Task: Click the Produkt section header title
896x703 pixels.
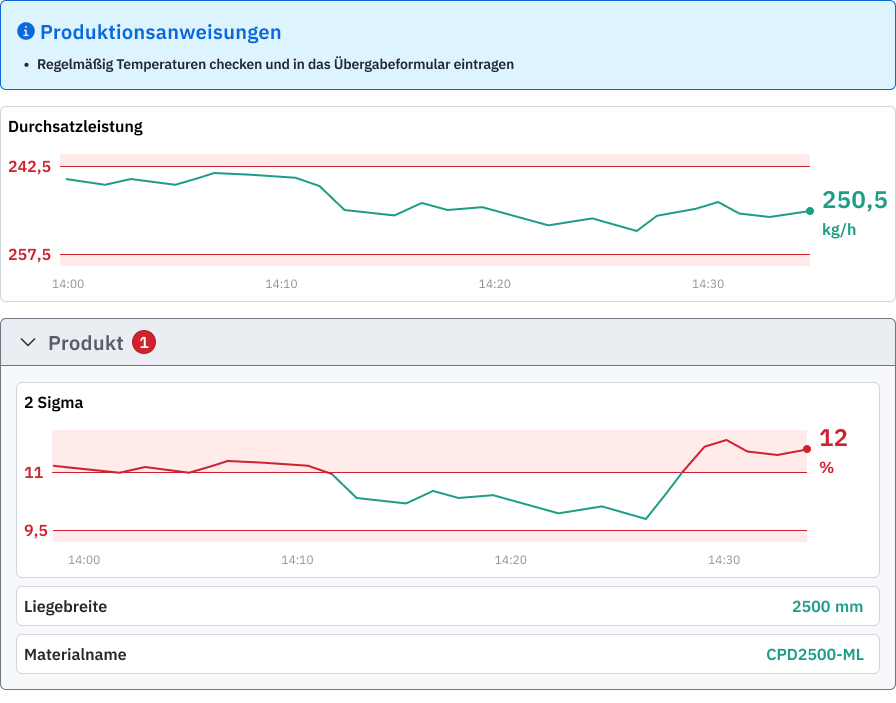Action: pyautogui.click(x=85, y=343)
